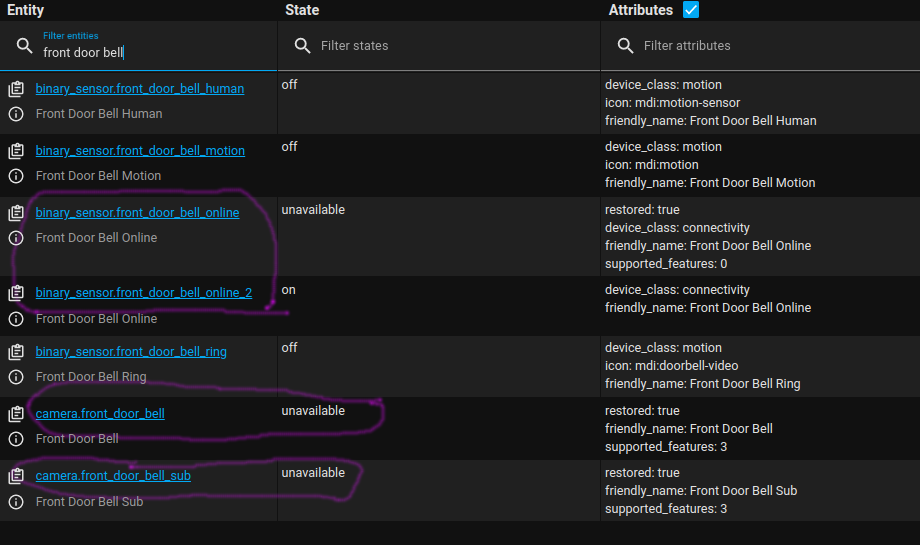Copy entity ID for camera.front_door_bell
Viewport: 920px width, 545px height.
(x=16, y=414)
